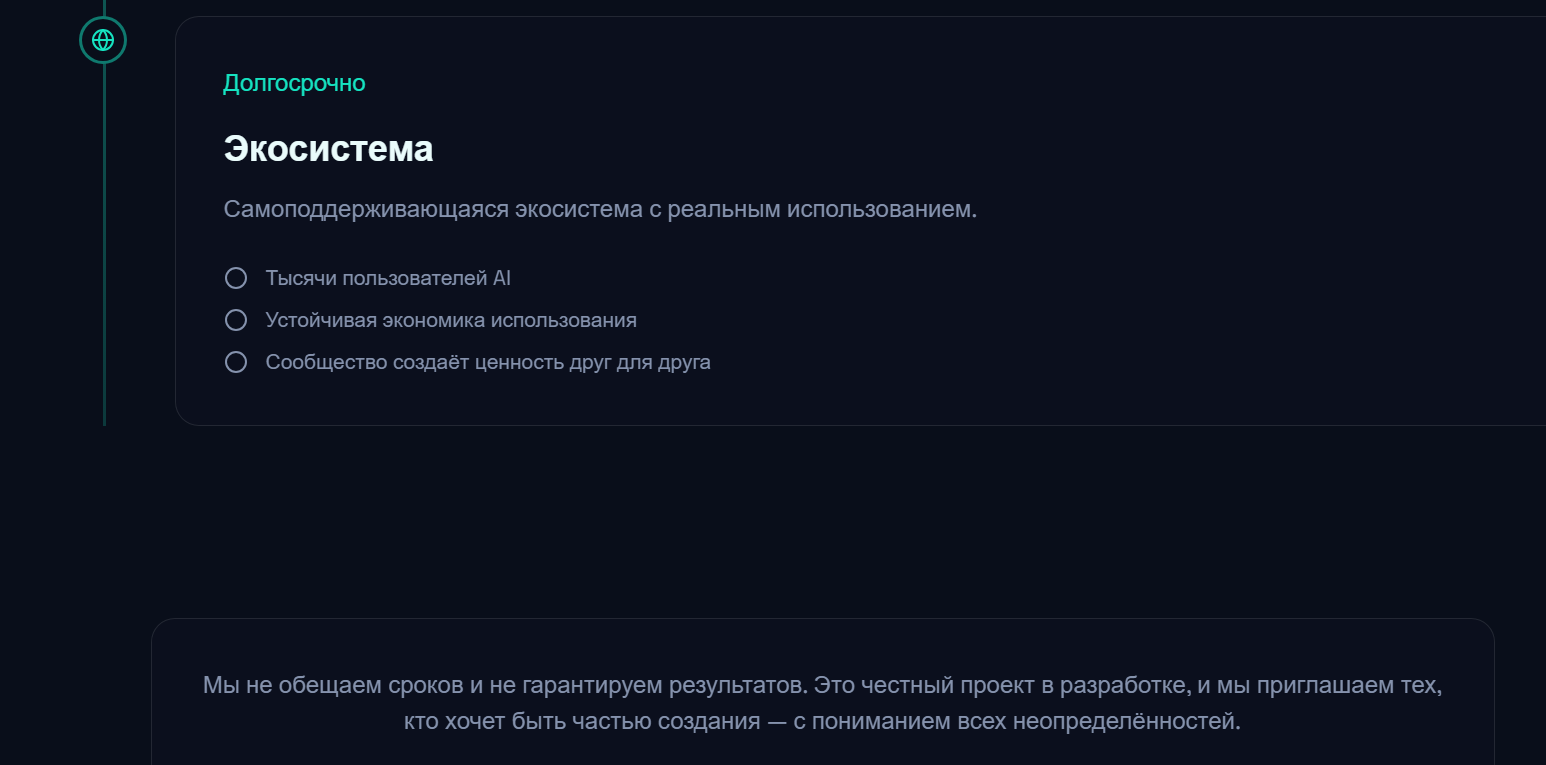Toggle the circle next to "Устойчивая экономика использования"
The width and height of the screenshot is (1546, 765).
click(236, 320)
